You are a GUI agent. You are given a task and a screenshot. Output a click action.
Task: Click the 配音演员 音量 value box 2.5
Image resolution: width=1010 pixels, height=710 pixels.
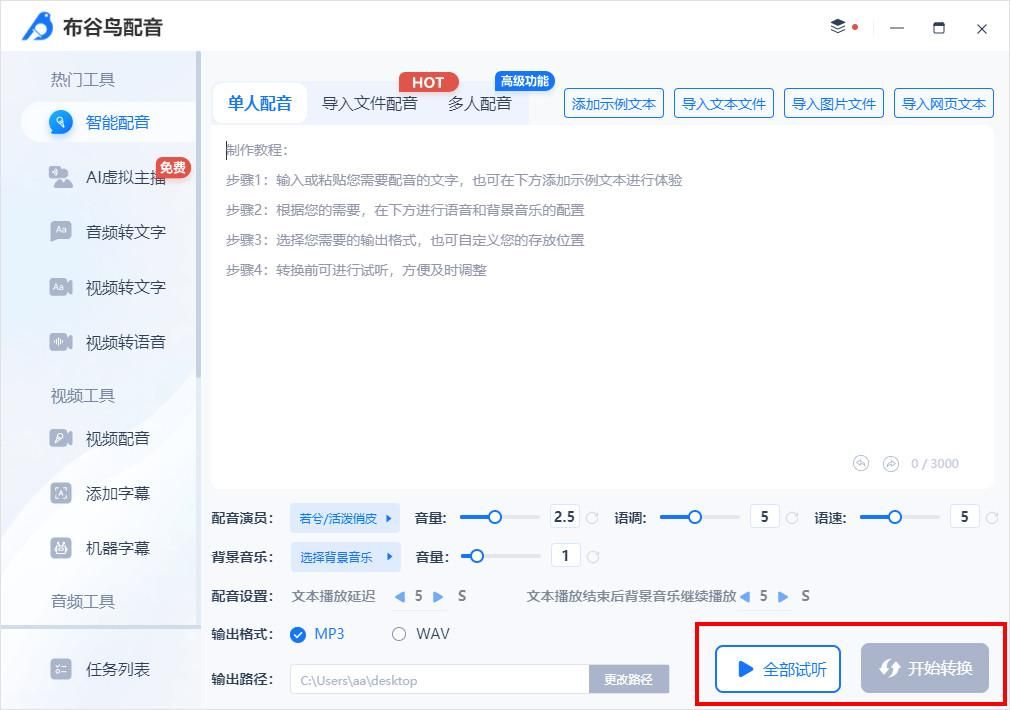click(565, 517)
